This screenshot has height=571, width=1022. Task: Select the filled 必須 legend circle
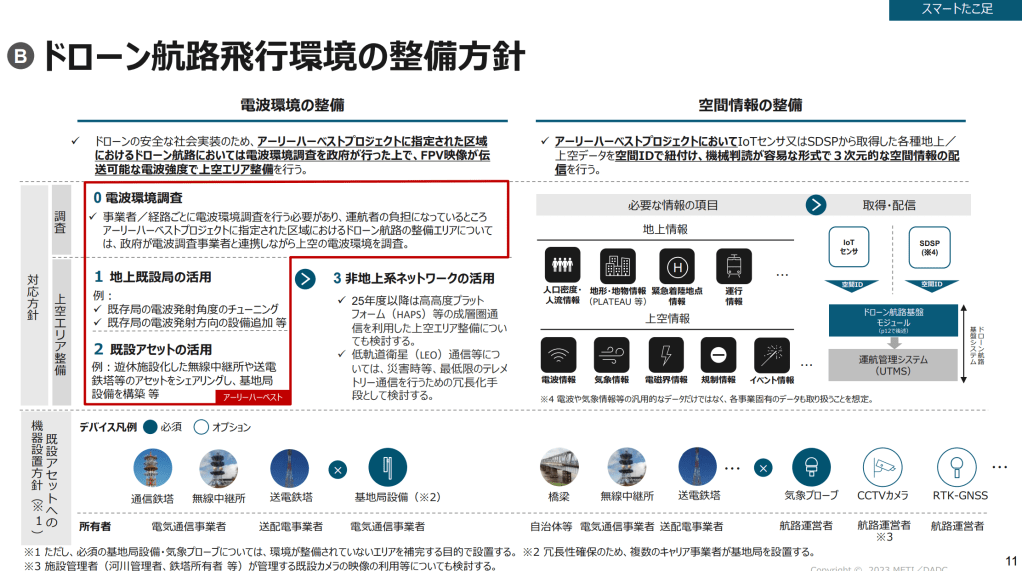click(150, 427)
